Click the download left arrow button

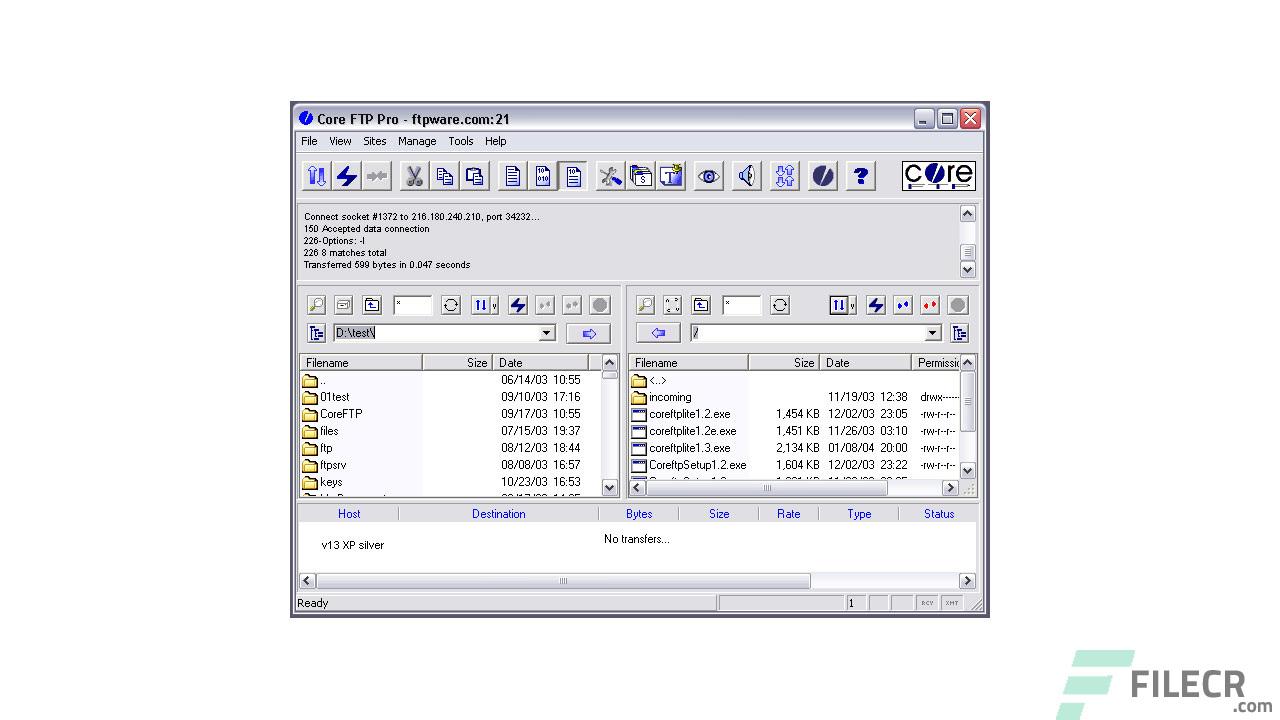click(x=658, y=333)
